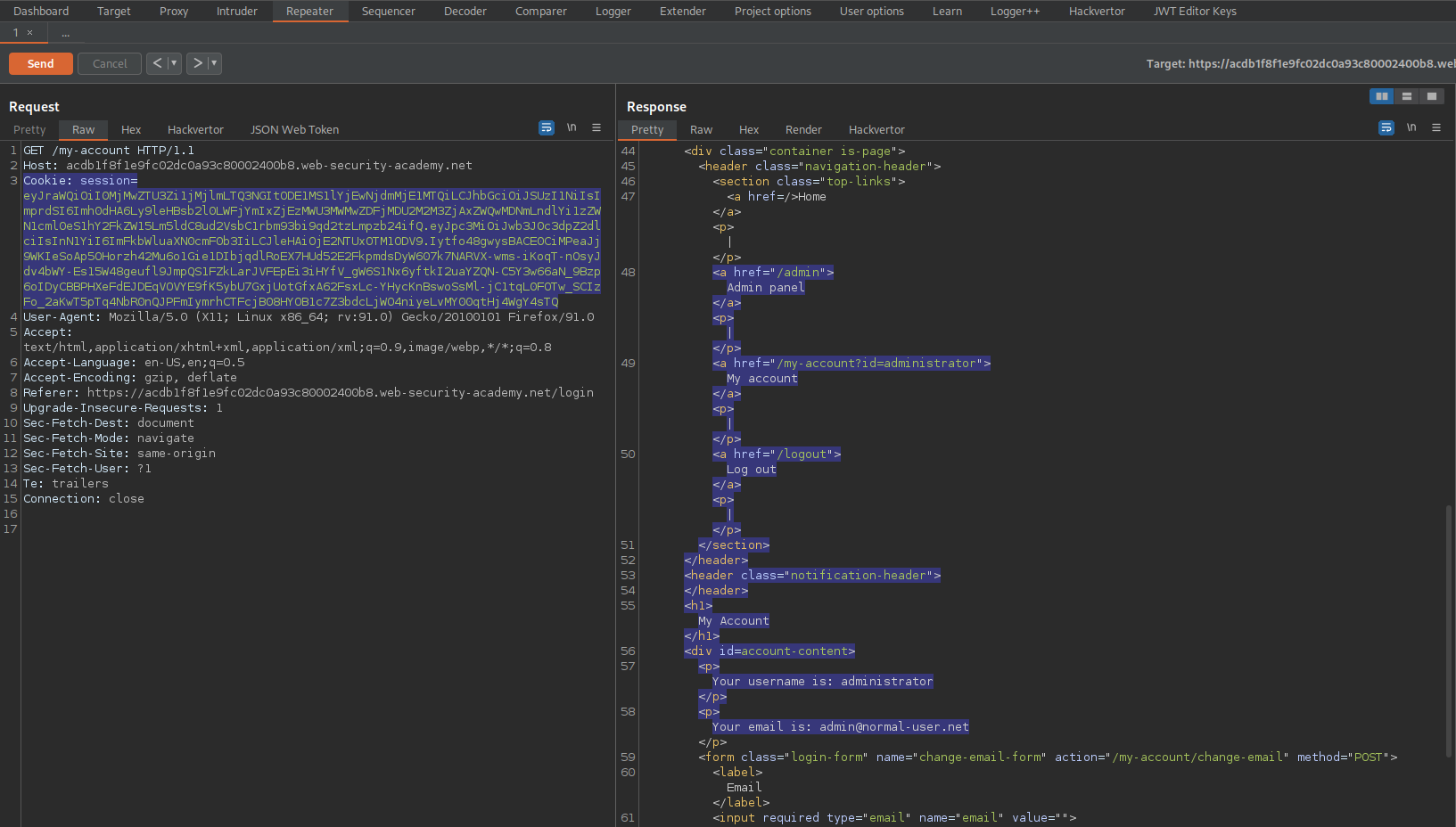Click 'Your email is: admin@normal-user.net' in the response
This screenshot has height=827, width=1456.
point(841,727)
